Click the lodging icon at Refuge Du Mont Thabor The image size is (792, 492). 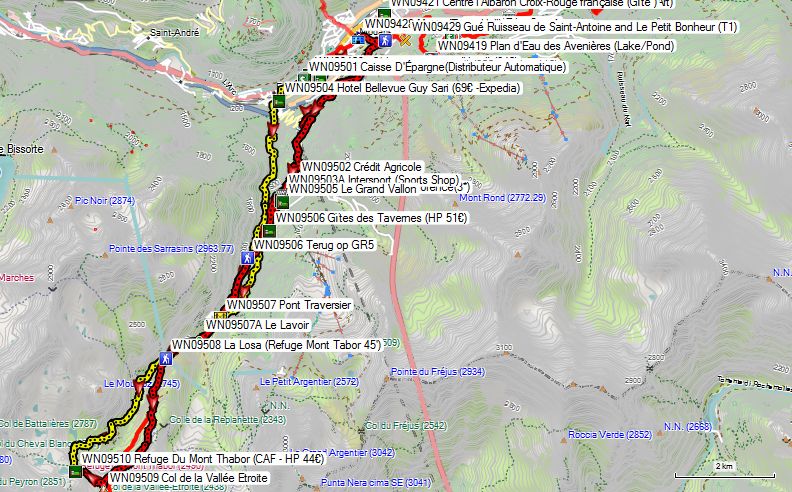(x=76, y=472)
